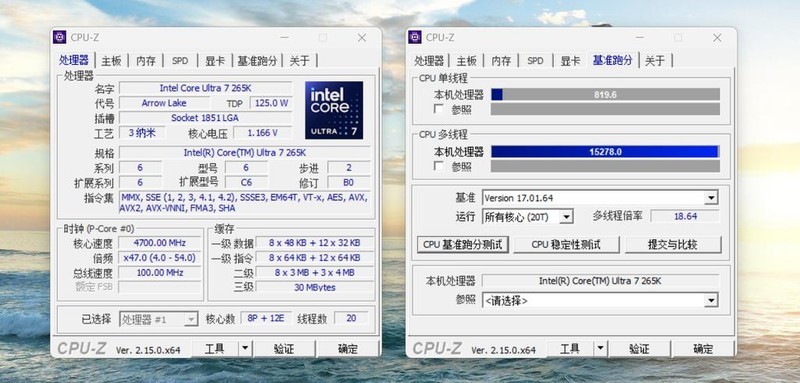
Task: Click the 修订 value B0
Action: 349,183
